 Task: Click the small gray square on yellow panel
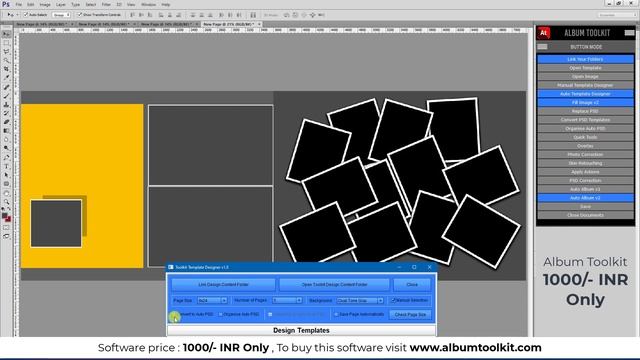[56, 223]
